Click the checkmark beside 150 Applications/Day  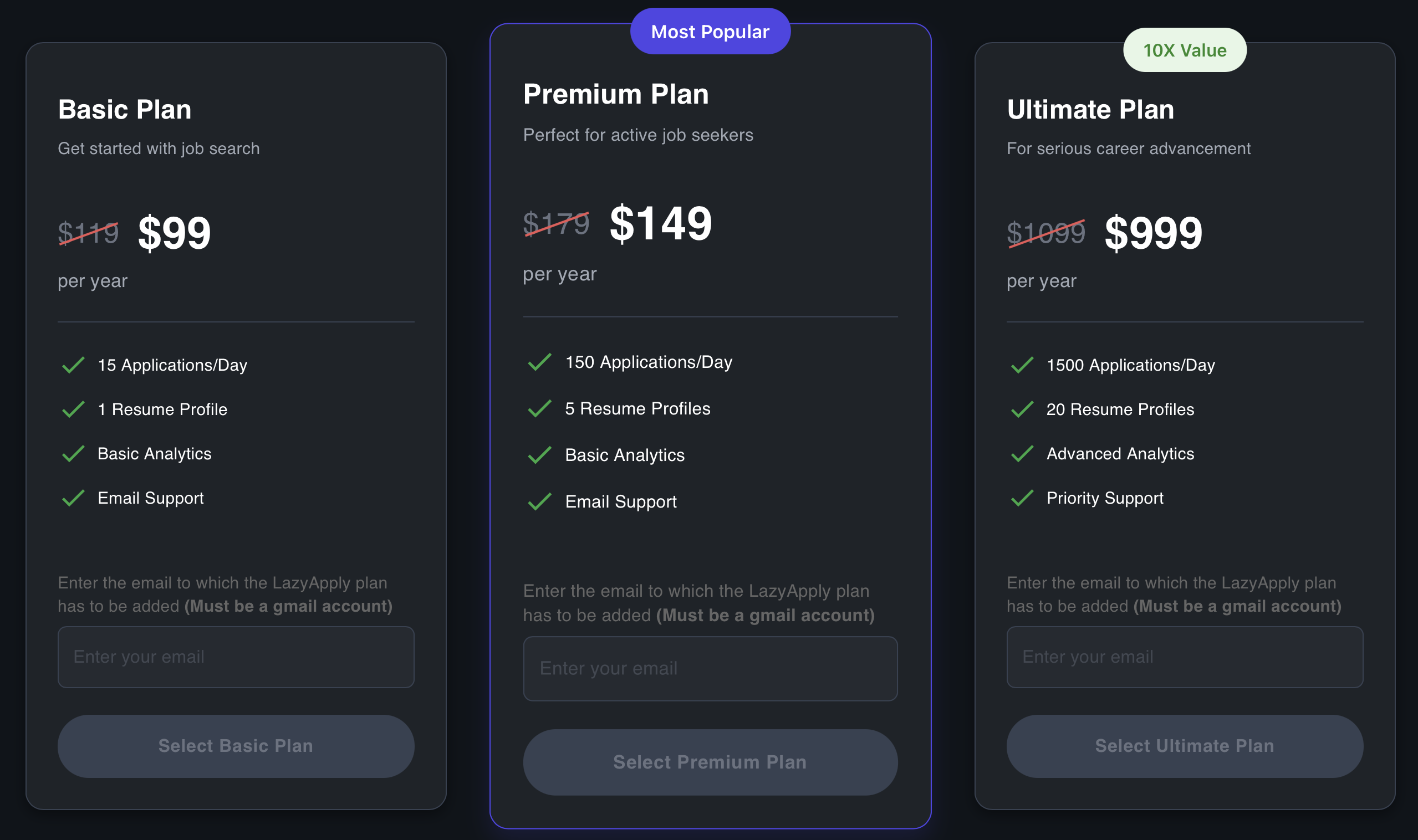[540, 362]
